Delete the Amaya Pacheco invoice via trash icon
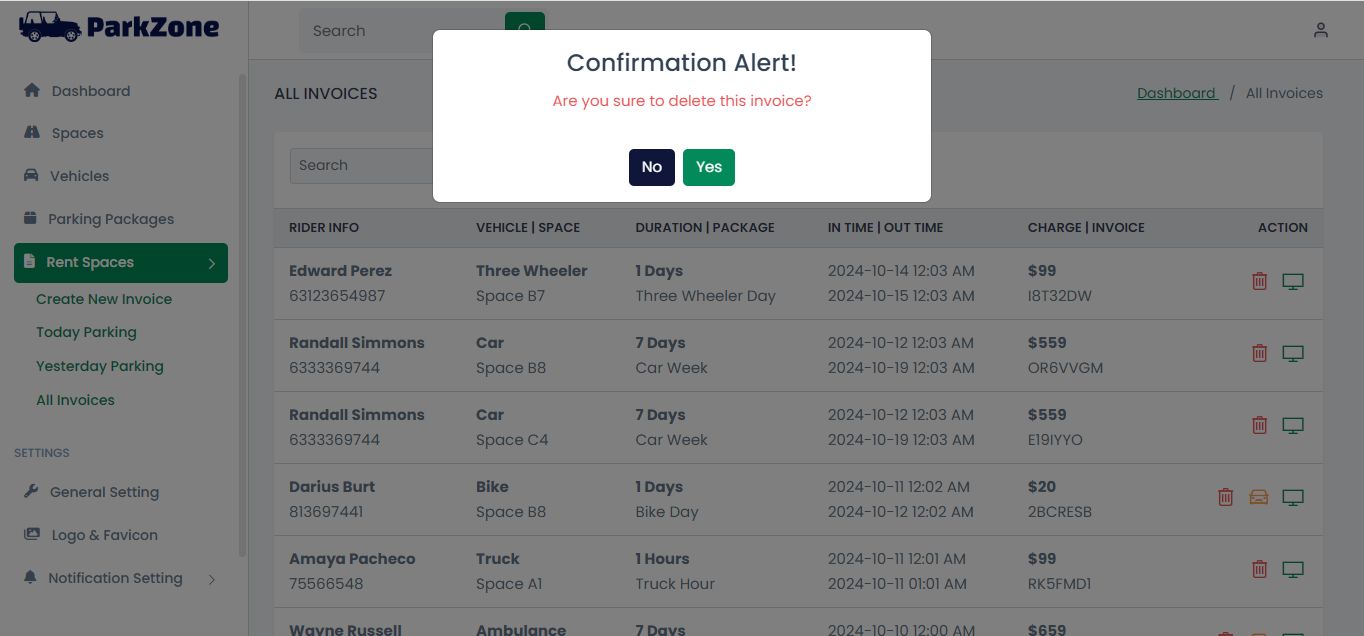The width and height of the screenshot is (1364, 636). tap(1260, 570)
